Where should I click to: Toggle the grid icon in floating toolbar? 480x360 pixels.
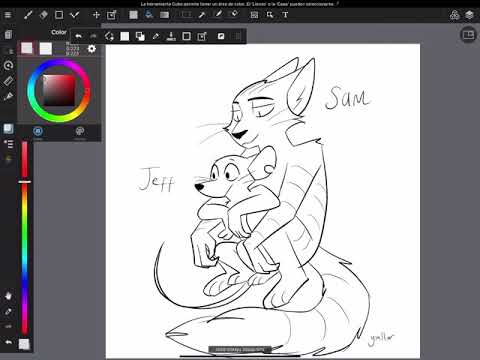237,36
